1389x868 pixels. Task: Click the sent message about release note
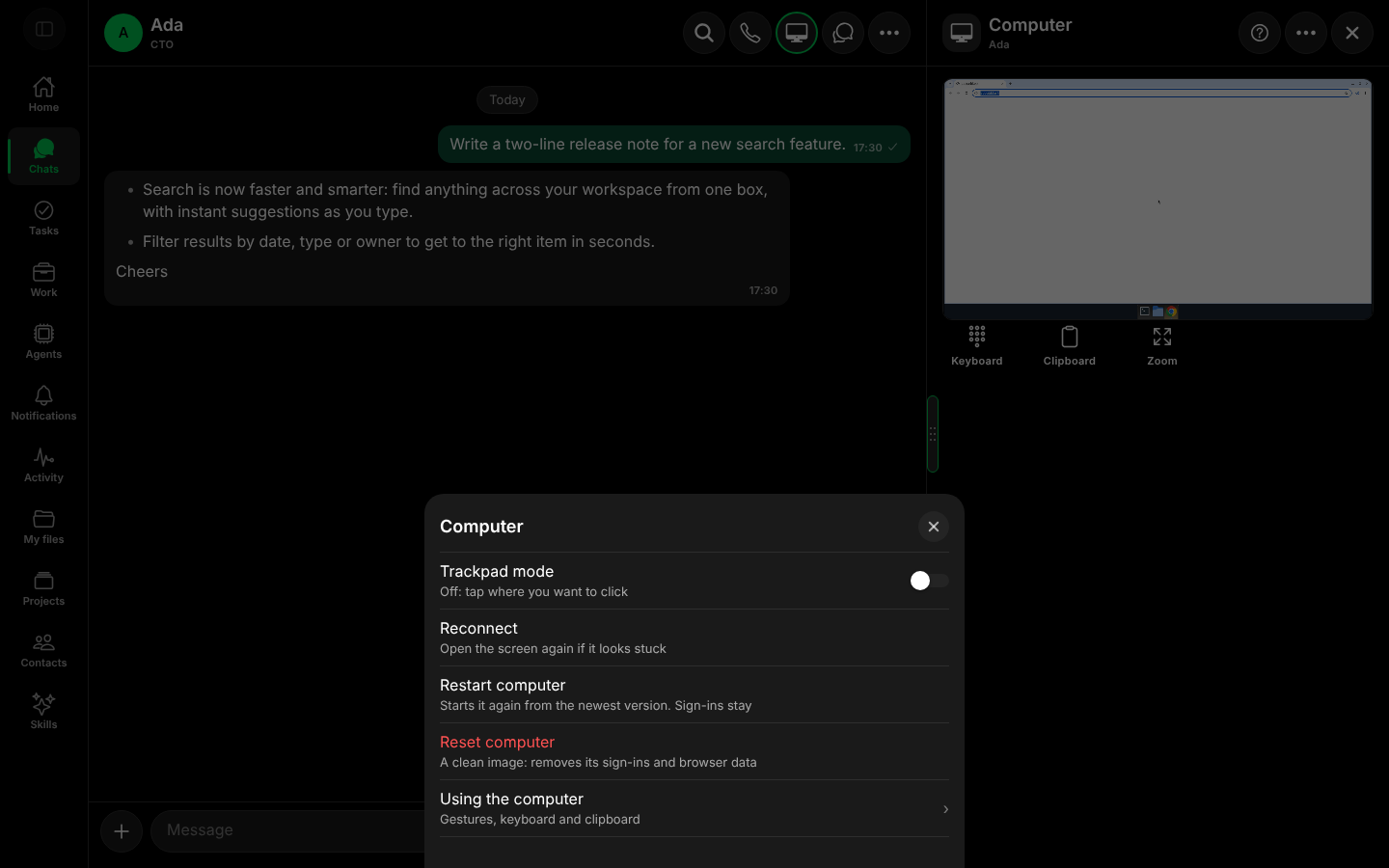tap(674, 145)
